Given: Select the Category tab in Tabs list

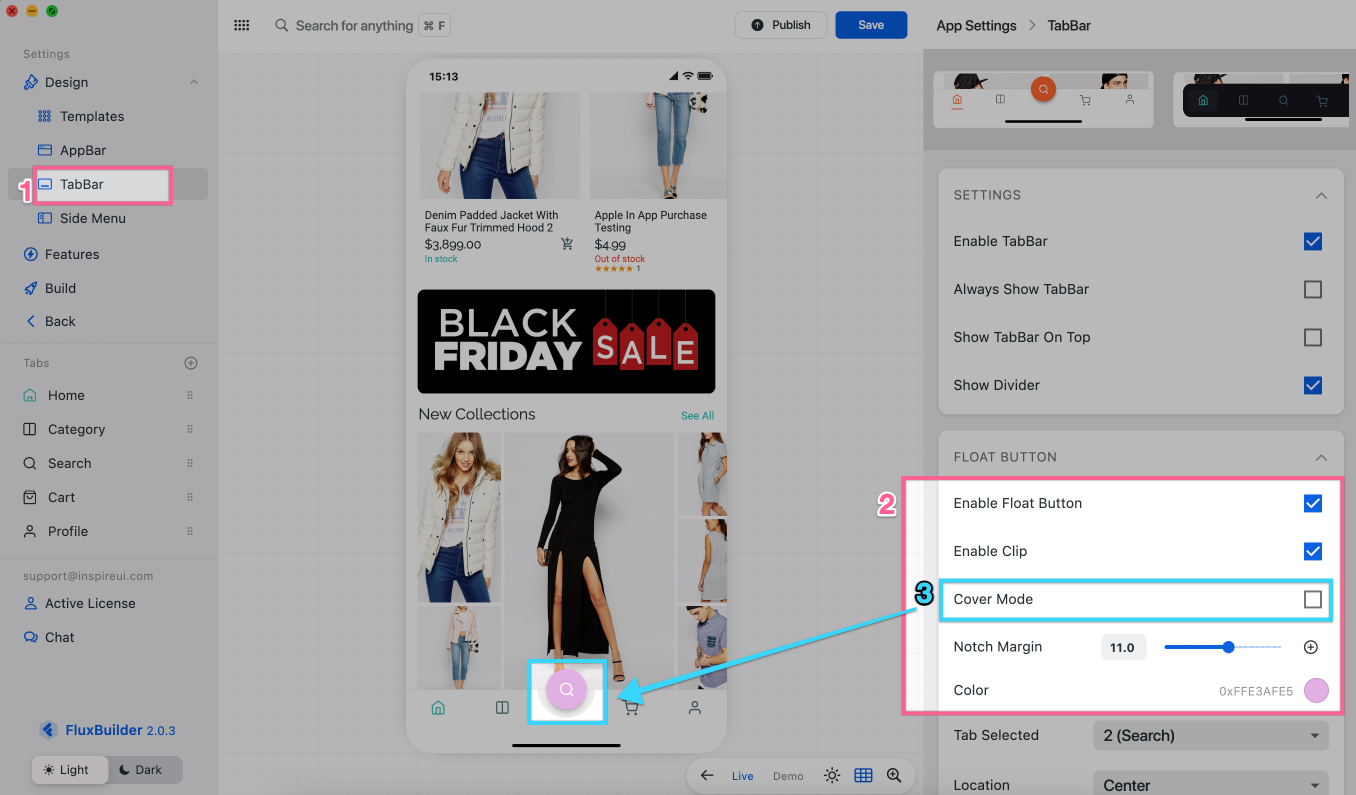Looking at the screenshot, I should point(76,429).
